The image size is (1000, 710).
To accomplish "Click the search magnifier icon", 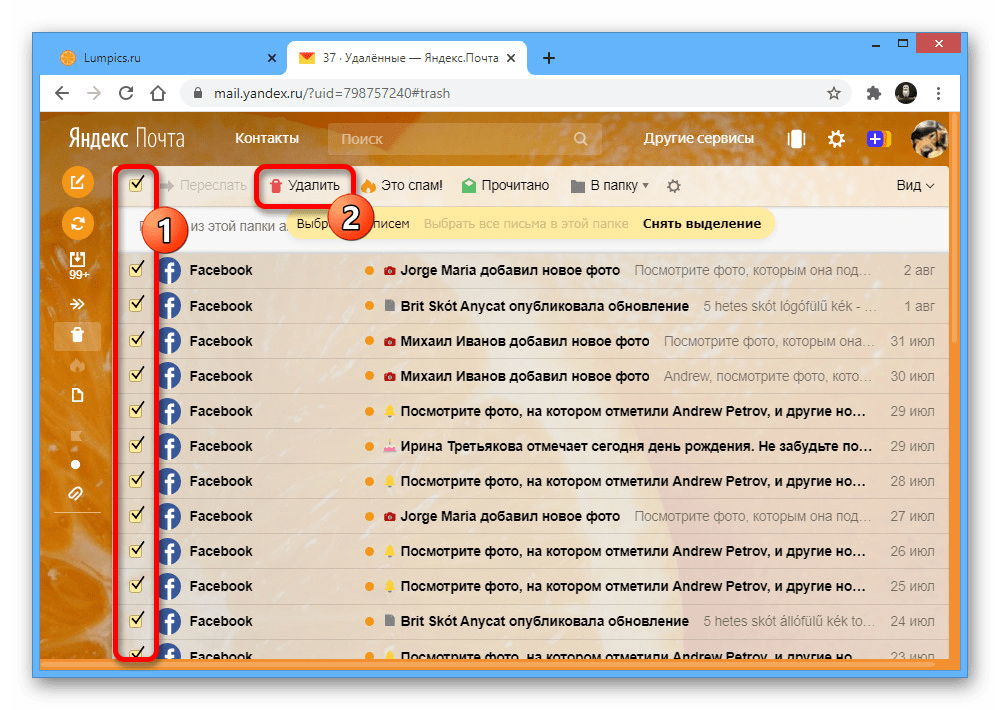I will (x=581, y=138).
